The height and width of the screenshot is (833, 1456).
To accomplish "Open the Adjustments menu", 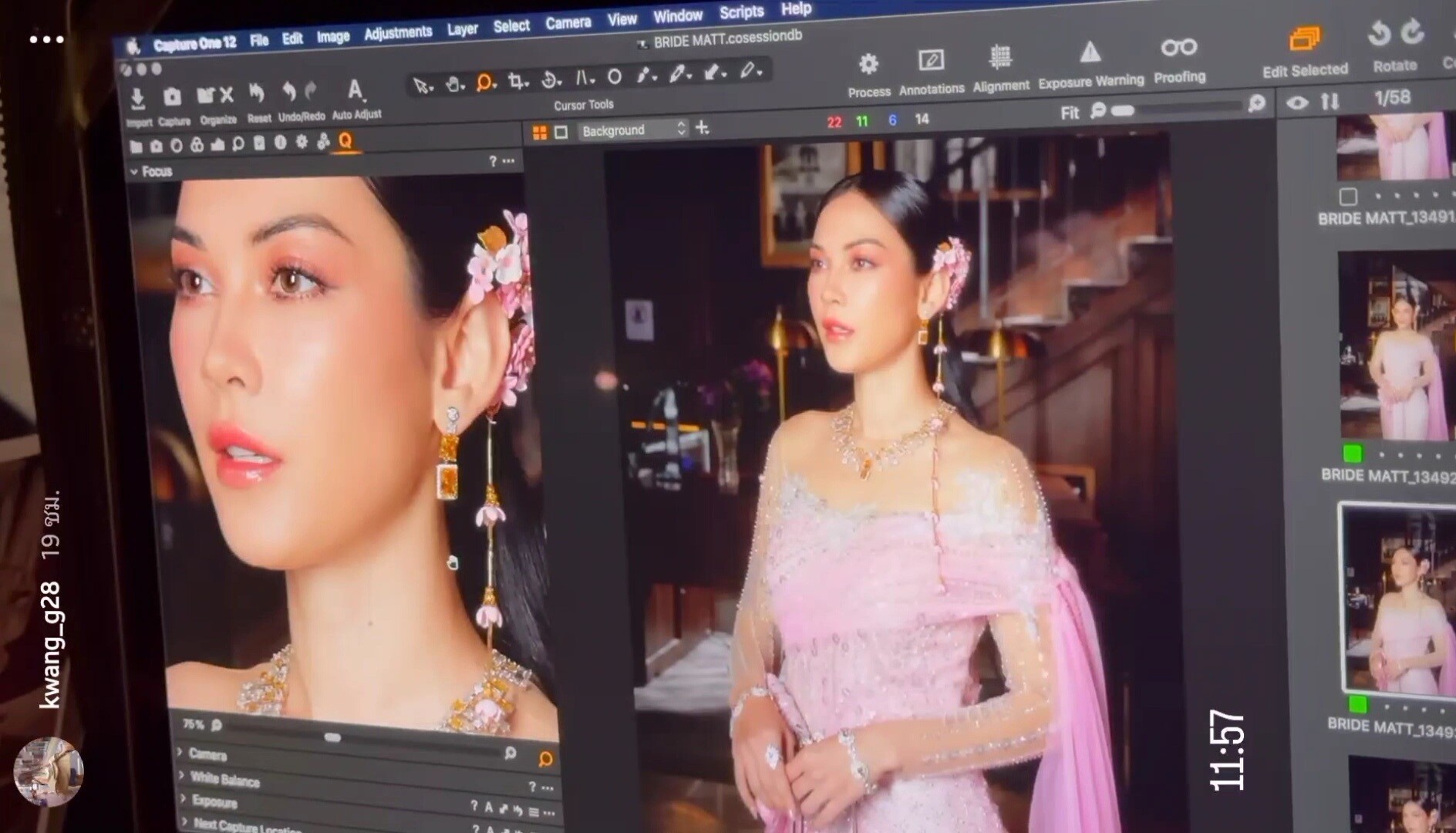I will pos(398,32).
